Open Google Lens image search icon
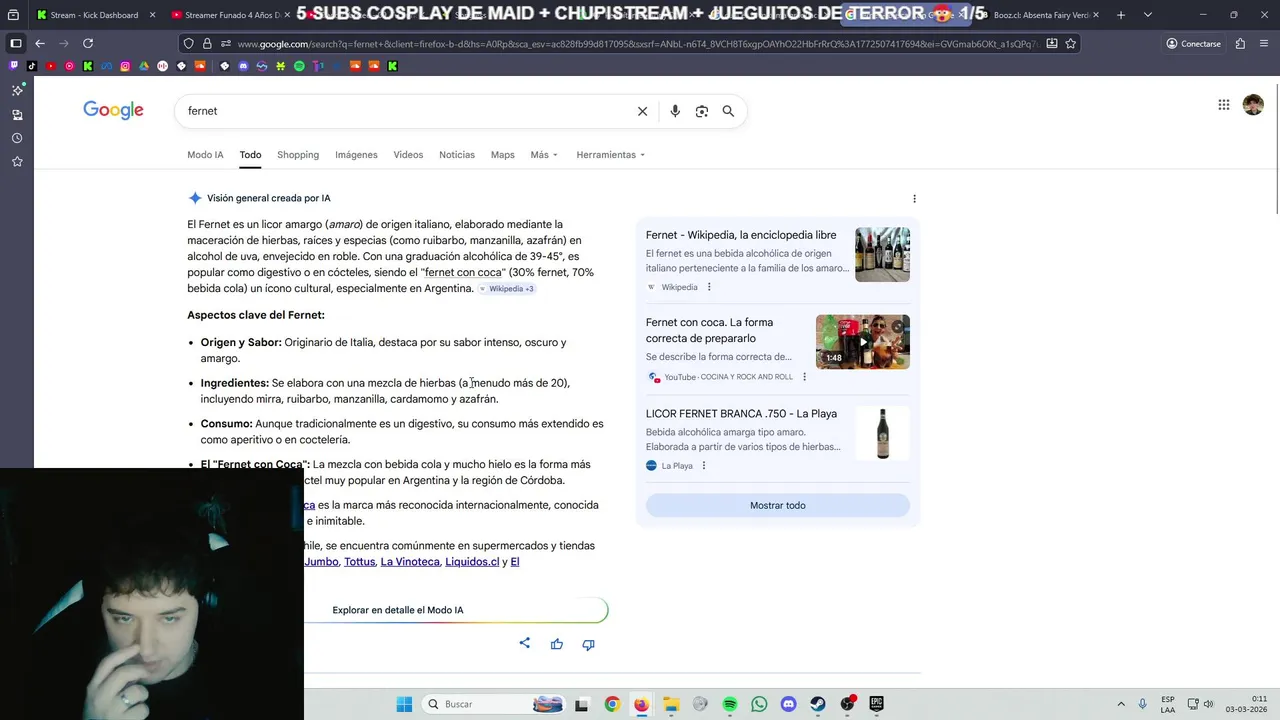This screenshot has height=720, width=1280. point(702,111)
